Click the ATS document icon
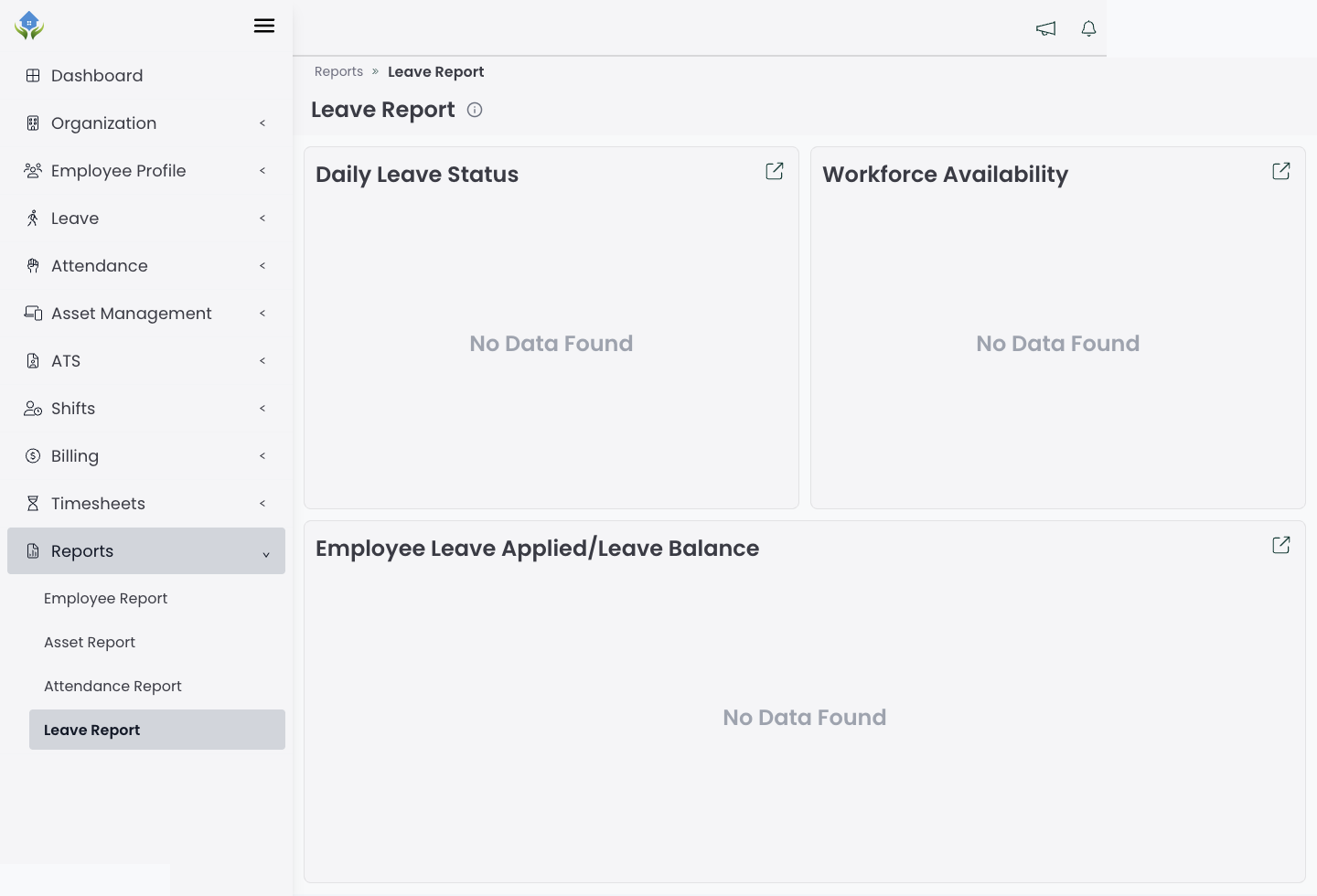The image size is (1317, 896). pos(33,361)
